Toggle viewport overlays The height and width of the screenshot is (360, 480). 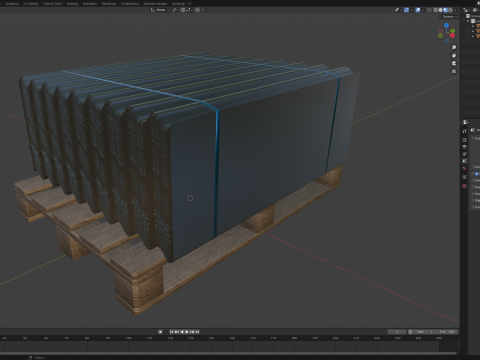point(418,10)
